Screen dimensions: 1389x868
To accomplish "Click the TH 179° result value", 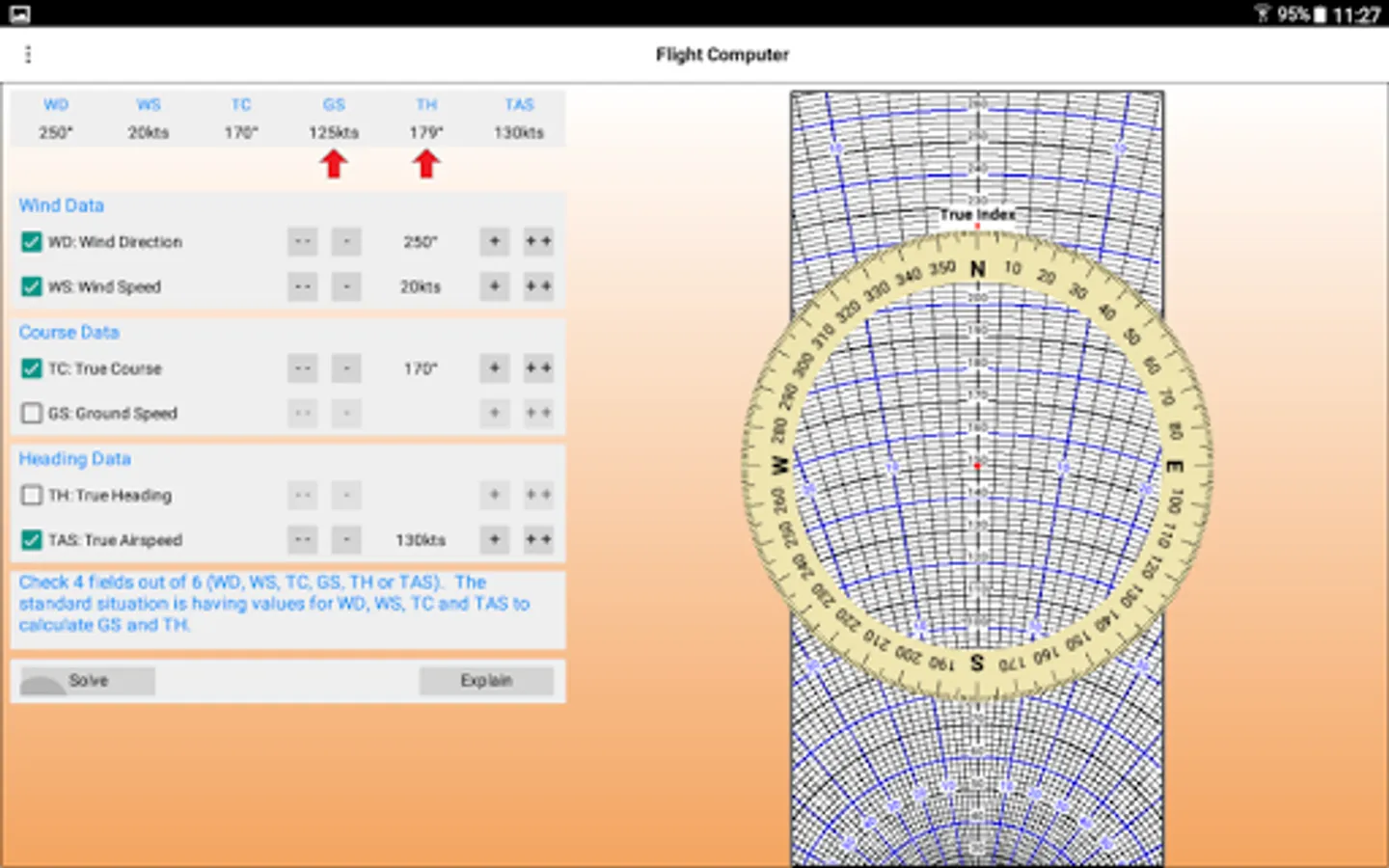I will point(426,133).
